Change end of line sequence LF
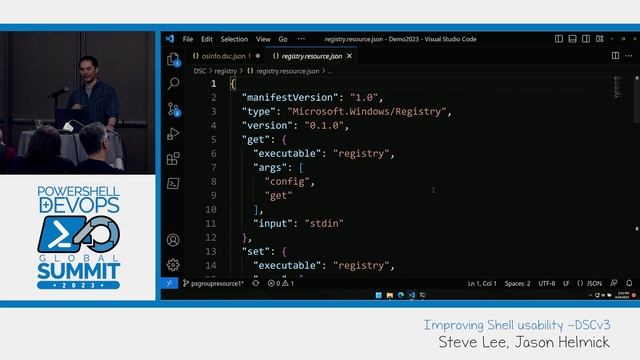Screen dimensions: 640x360 click(566, 283)
